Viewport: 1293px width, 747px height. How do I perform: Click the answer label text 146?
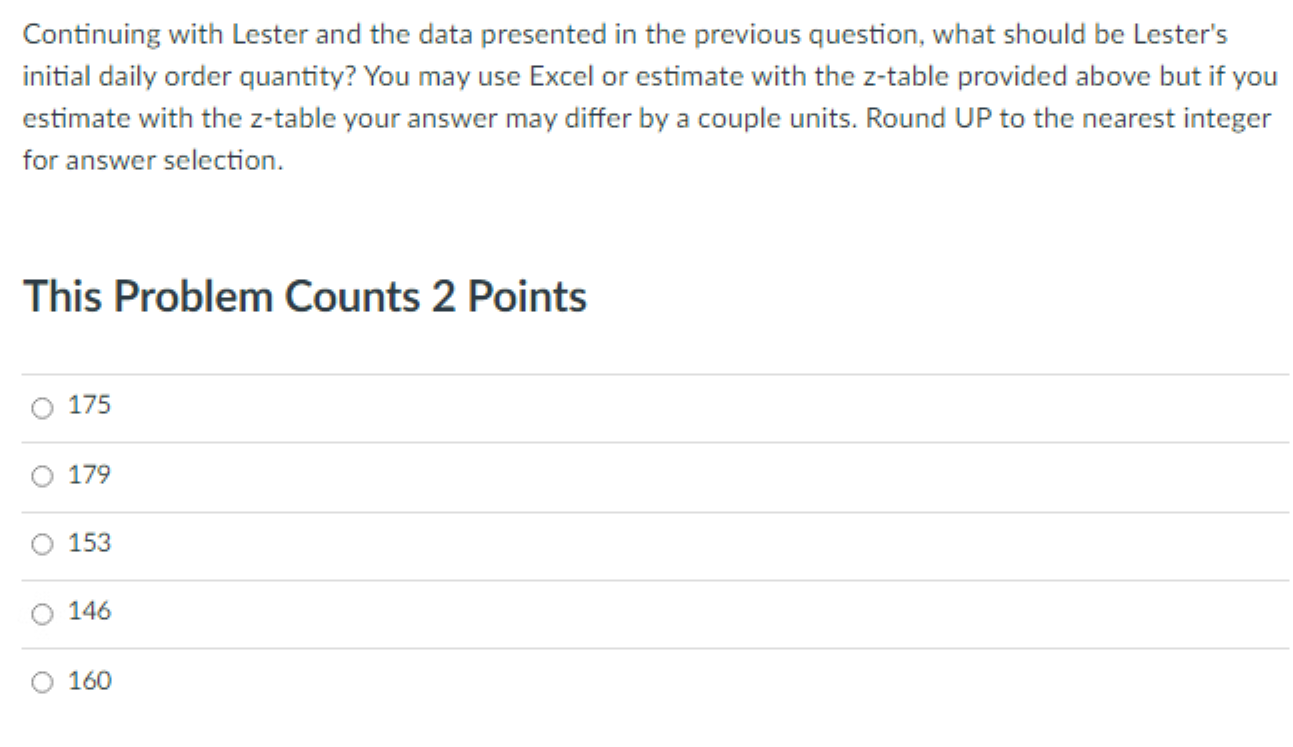(x=90, y=611)
